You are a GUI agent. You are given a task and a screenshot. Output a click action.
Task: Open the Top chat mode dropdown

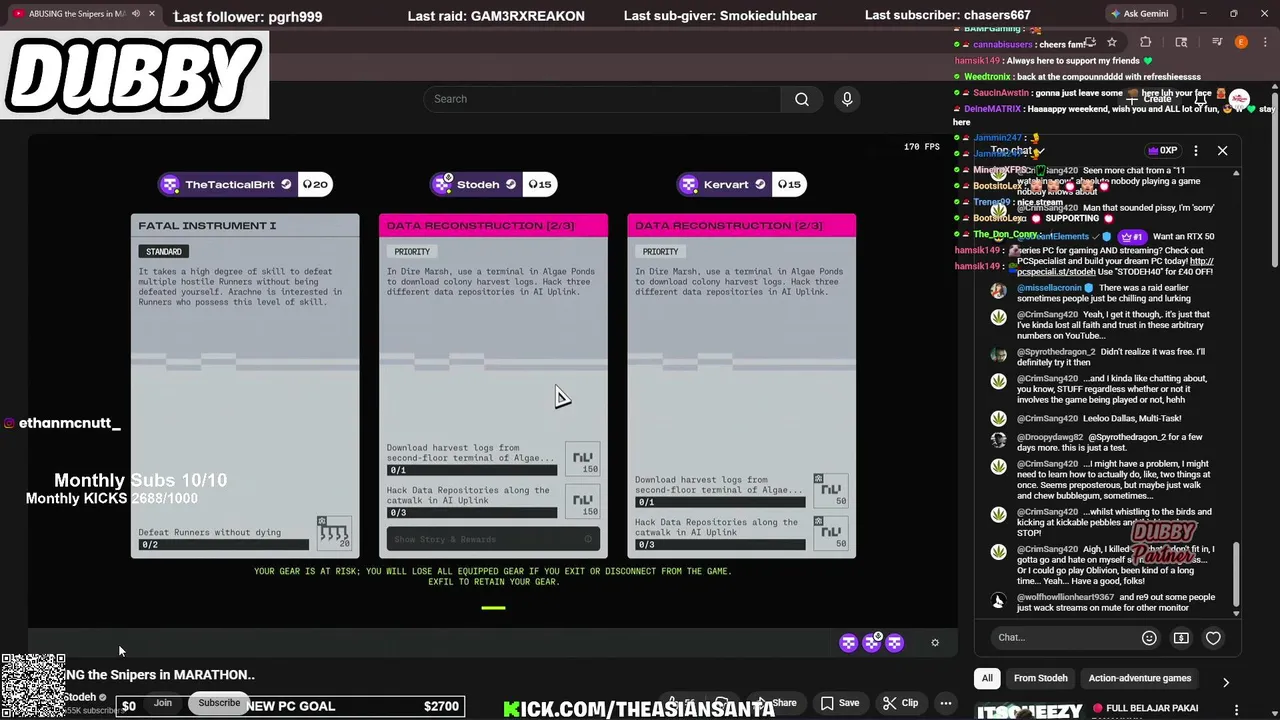tap(1017, 151)
